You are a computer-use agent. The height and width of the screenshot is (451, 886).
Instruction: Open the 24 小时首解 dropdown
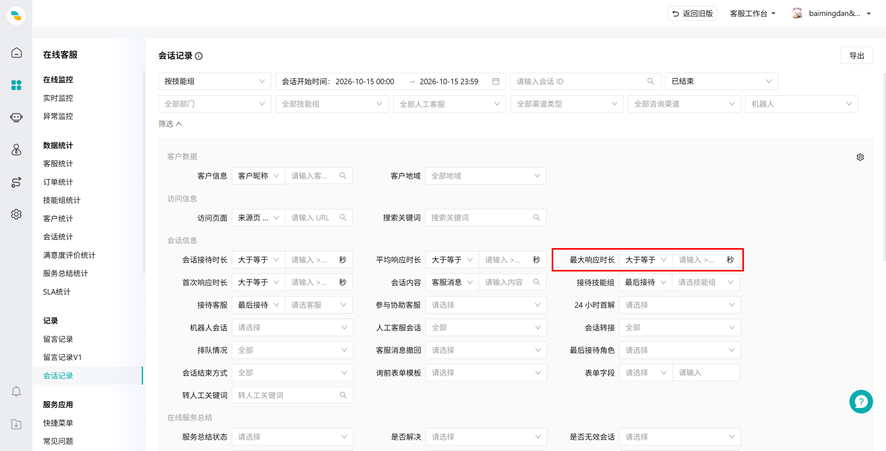pos(680,305)
